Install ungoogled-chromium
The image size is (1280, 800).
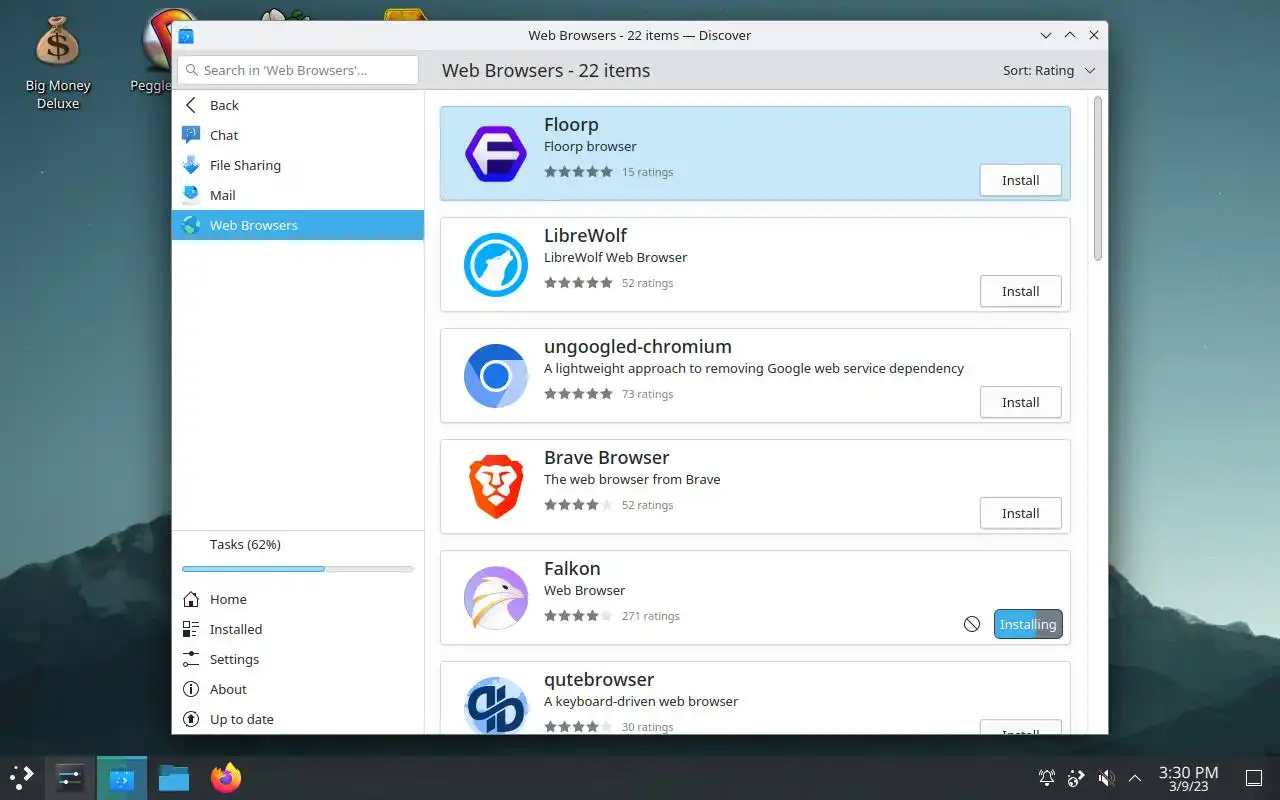click(1020, 402)
